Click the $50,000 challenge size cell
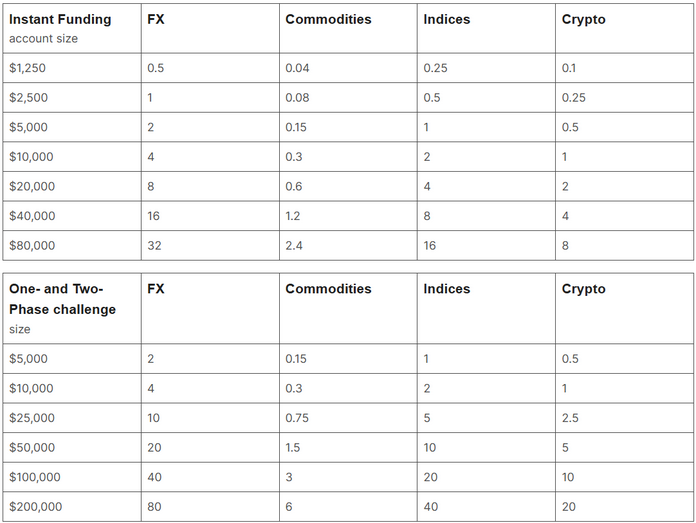This screenshot has height=523, width=696. click(31, 448)
